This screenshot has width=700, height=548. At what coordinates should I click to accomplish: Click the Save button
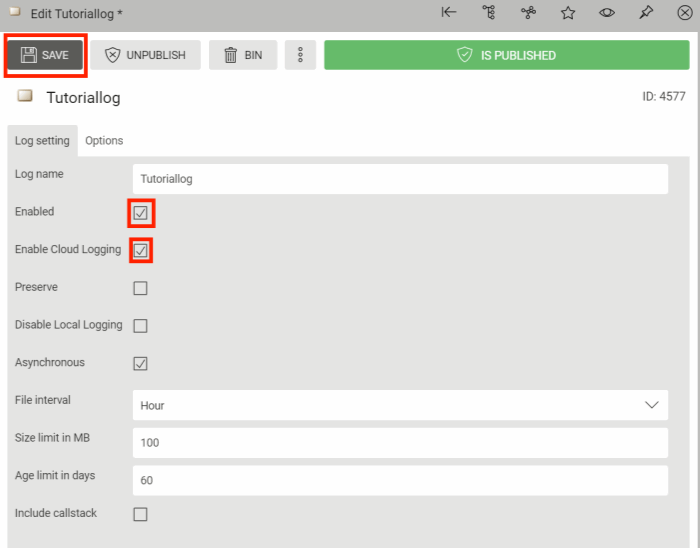(46, 55)
